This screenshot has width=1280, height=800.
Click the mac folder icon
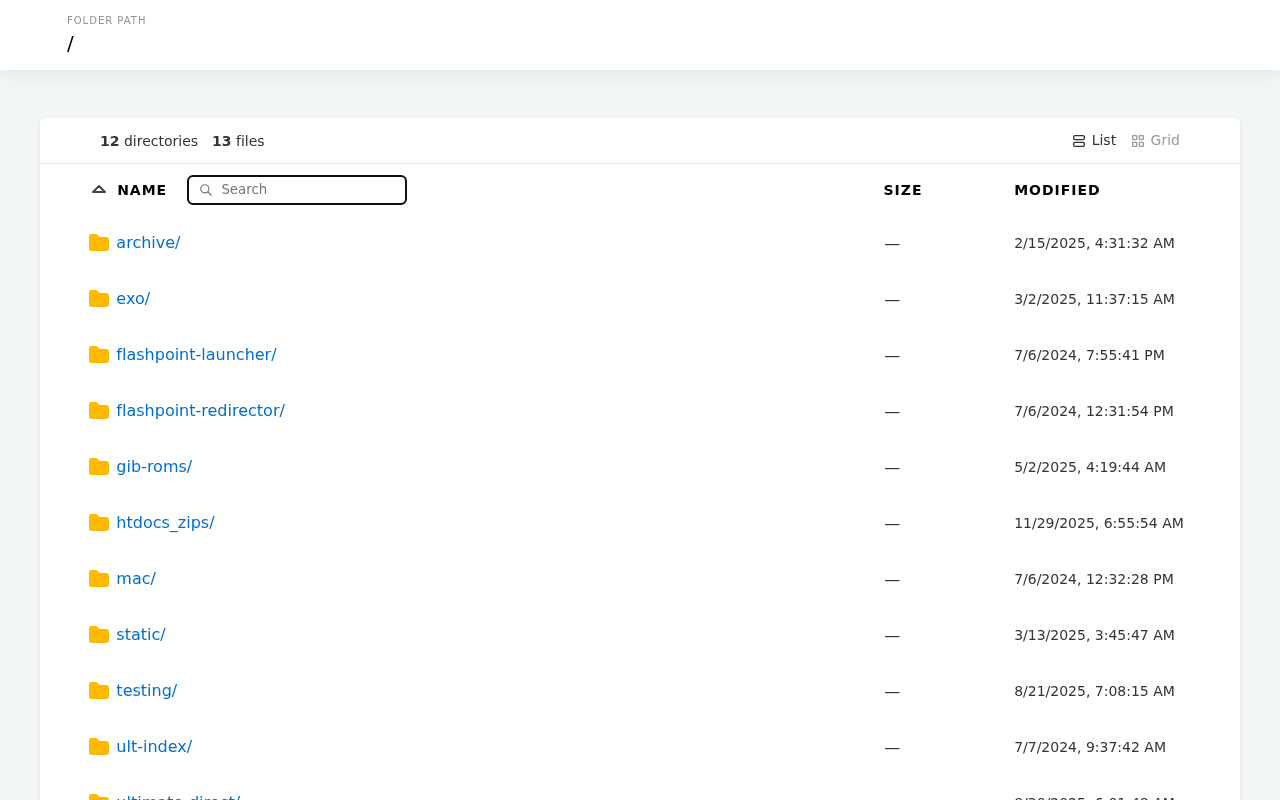click(x=99, y=579)
